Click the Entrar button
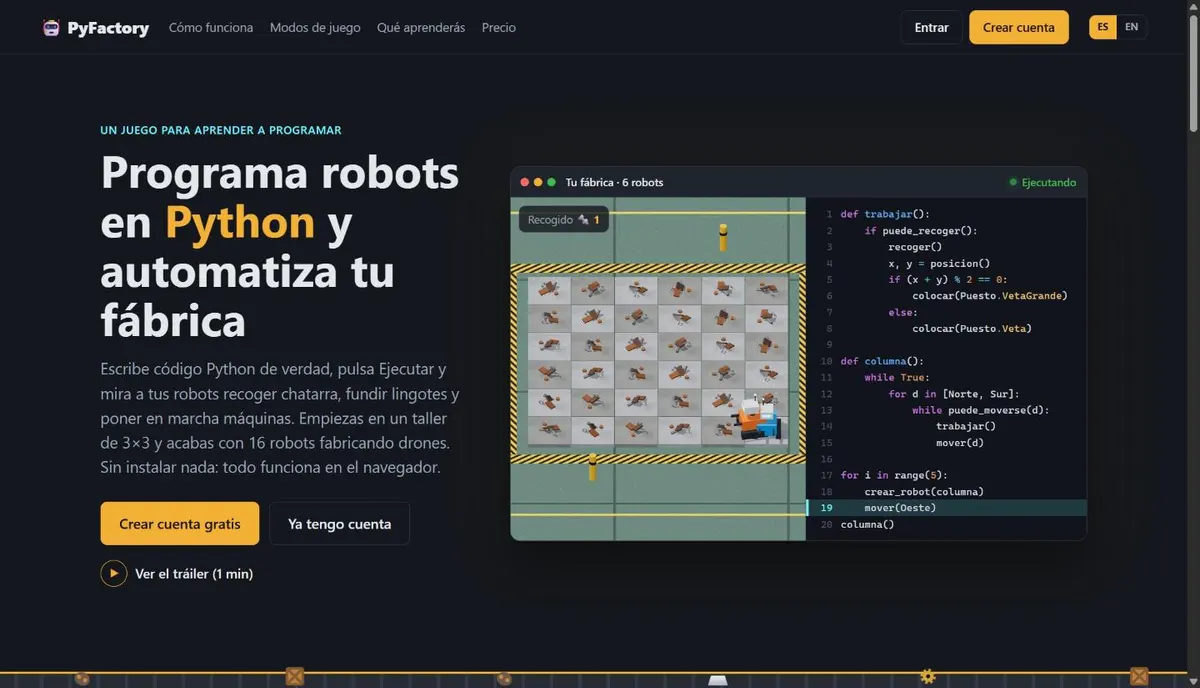1200x688 pixels. 931,27
